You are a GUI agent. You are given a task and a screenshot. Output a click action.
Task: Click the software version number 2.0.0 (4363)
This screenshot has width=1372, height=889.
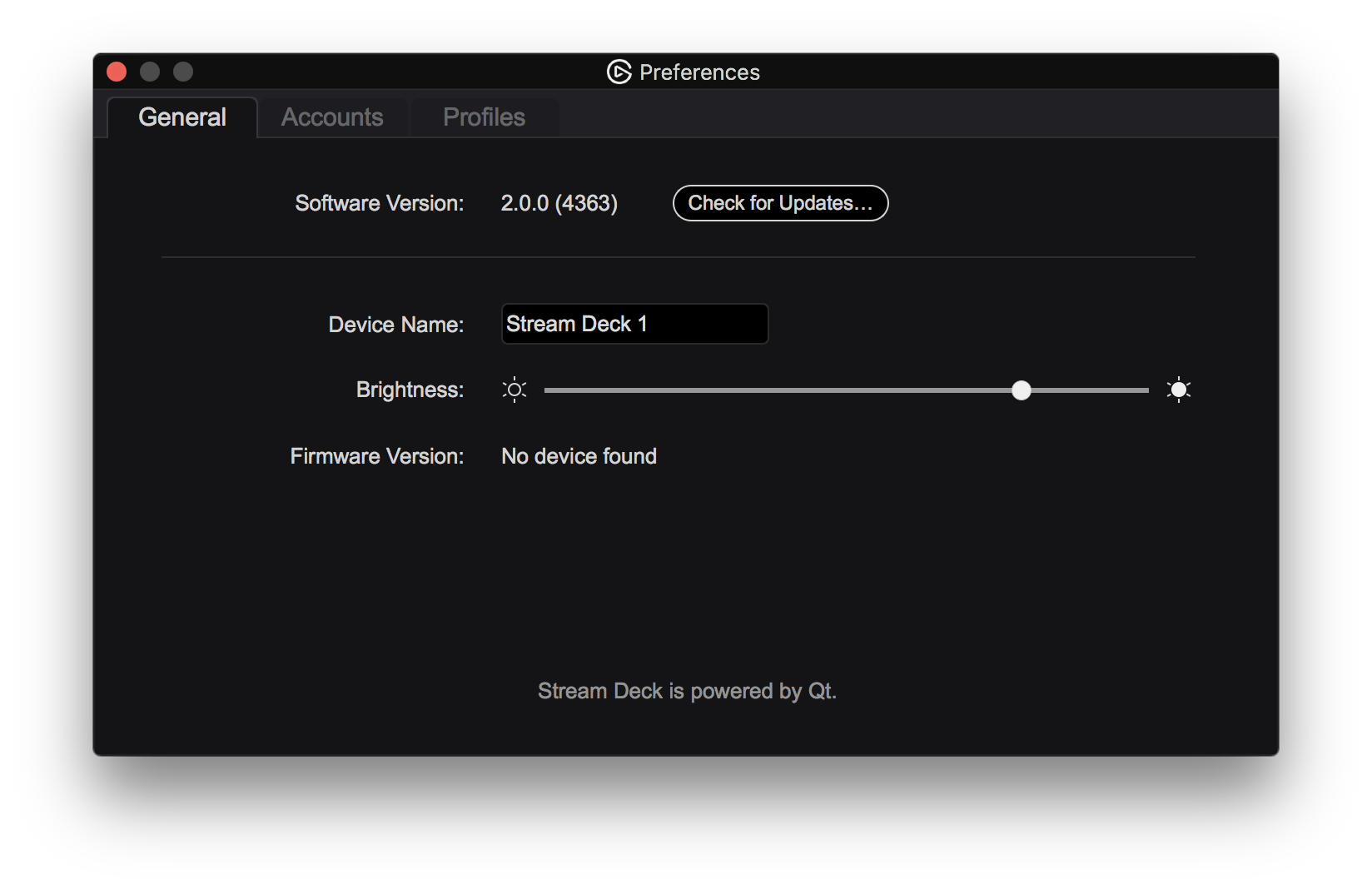click(x=559, y=203)
